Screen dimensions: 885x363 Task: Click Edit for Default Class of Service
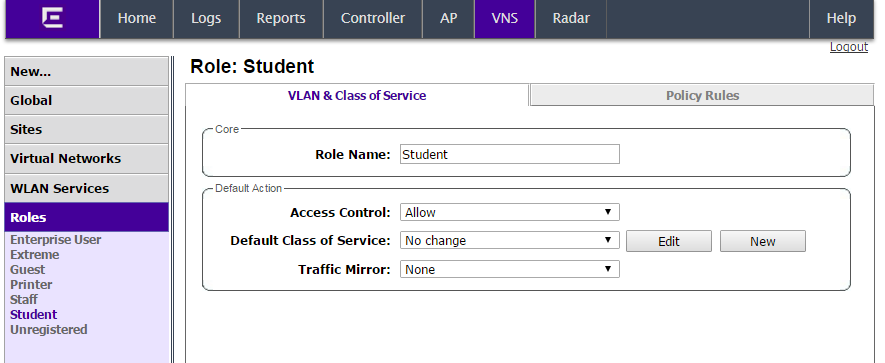669,241
